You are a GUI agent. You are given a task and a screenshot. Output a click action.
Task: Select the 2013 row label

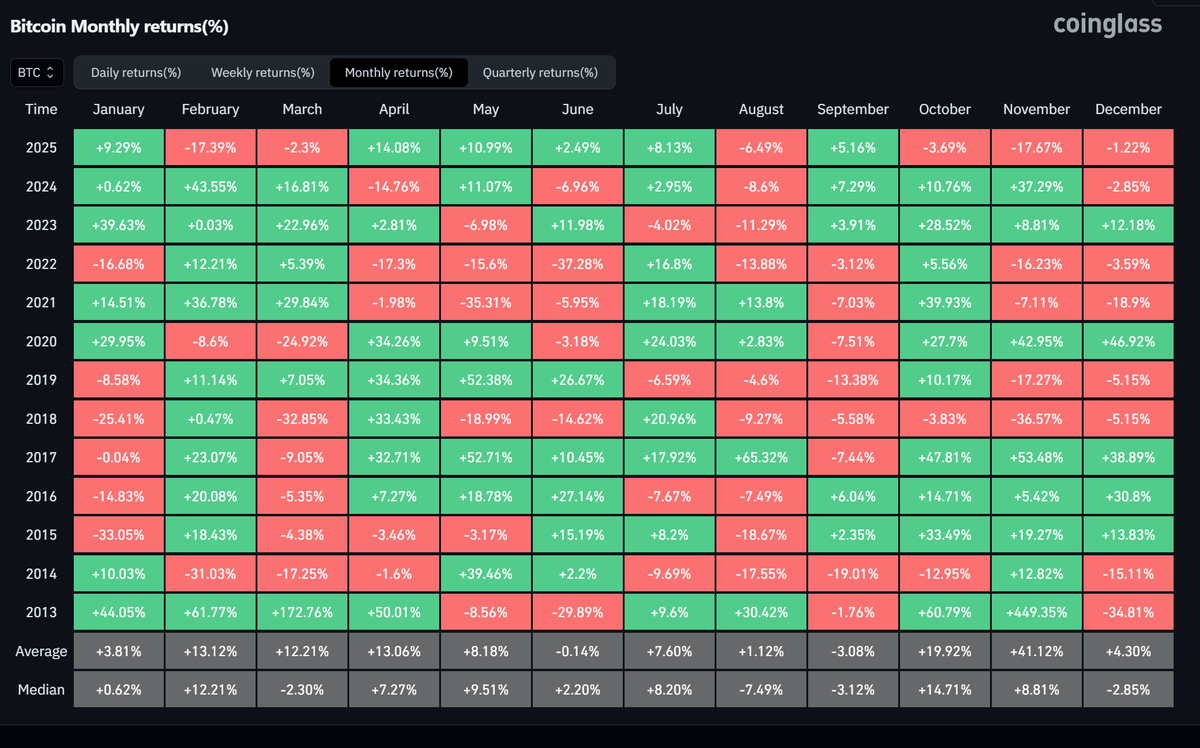click(41, 612)
